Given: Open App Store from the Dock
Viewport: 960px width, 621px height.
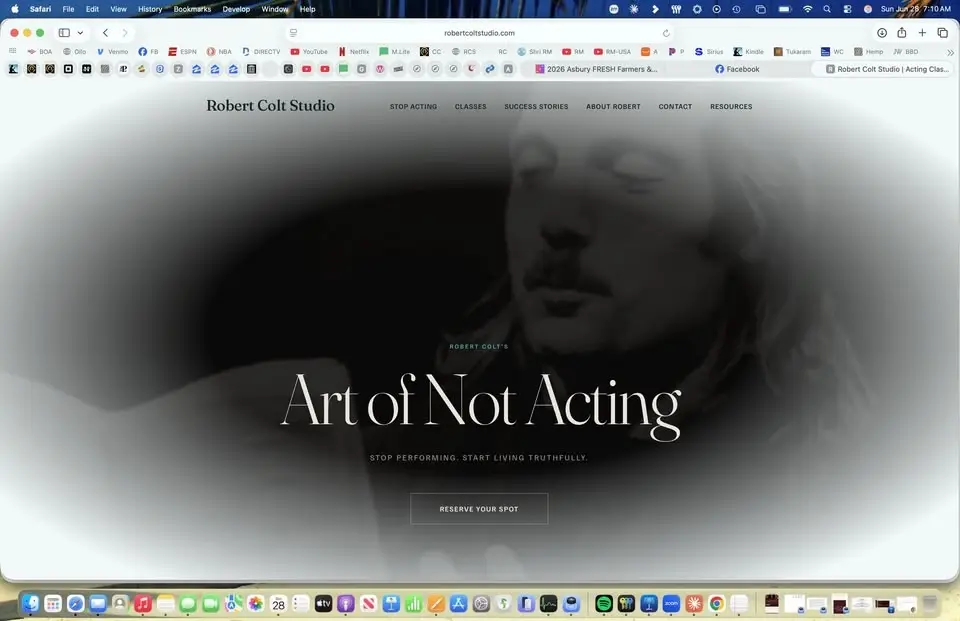Looking at the screenshot, I should tap(459, 604).
